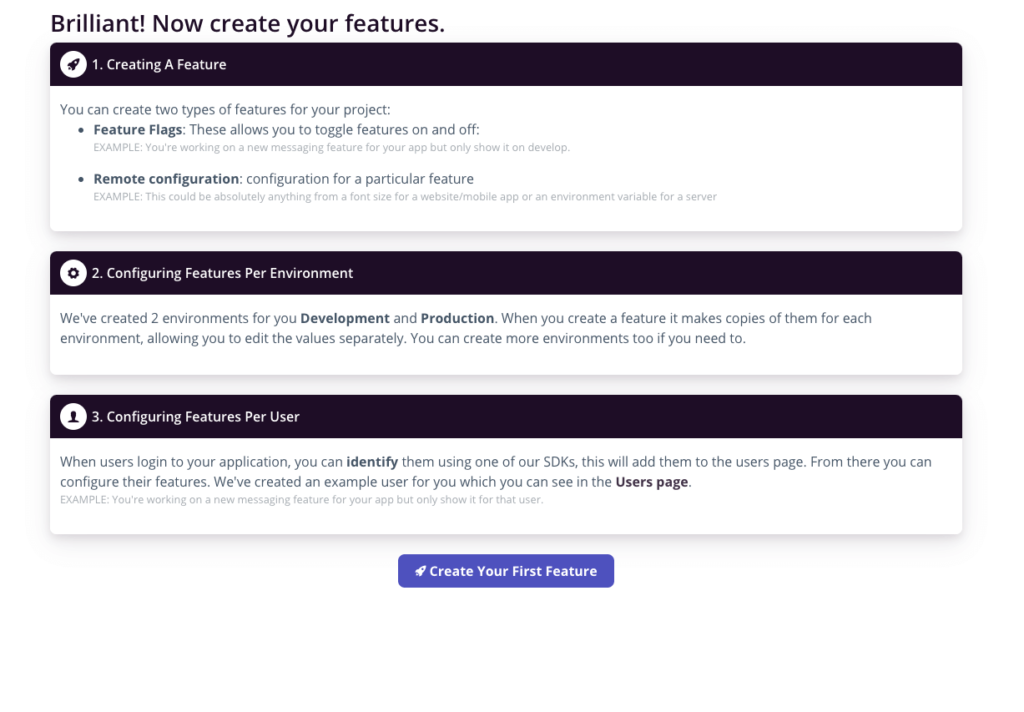Screen dimensions: 1024x712
Task: Click the font size example under Remote configuration
Action: coord(405,197)
